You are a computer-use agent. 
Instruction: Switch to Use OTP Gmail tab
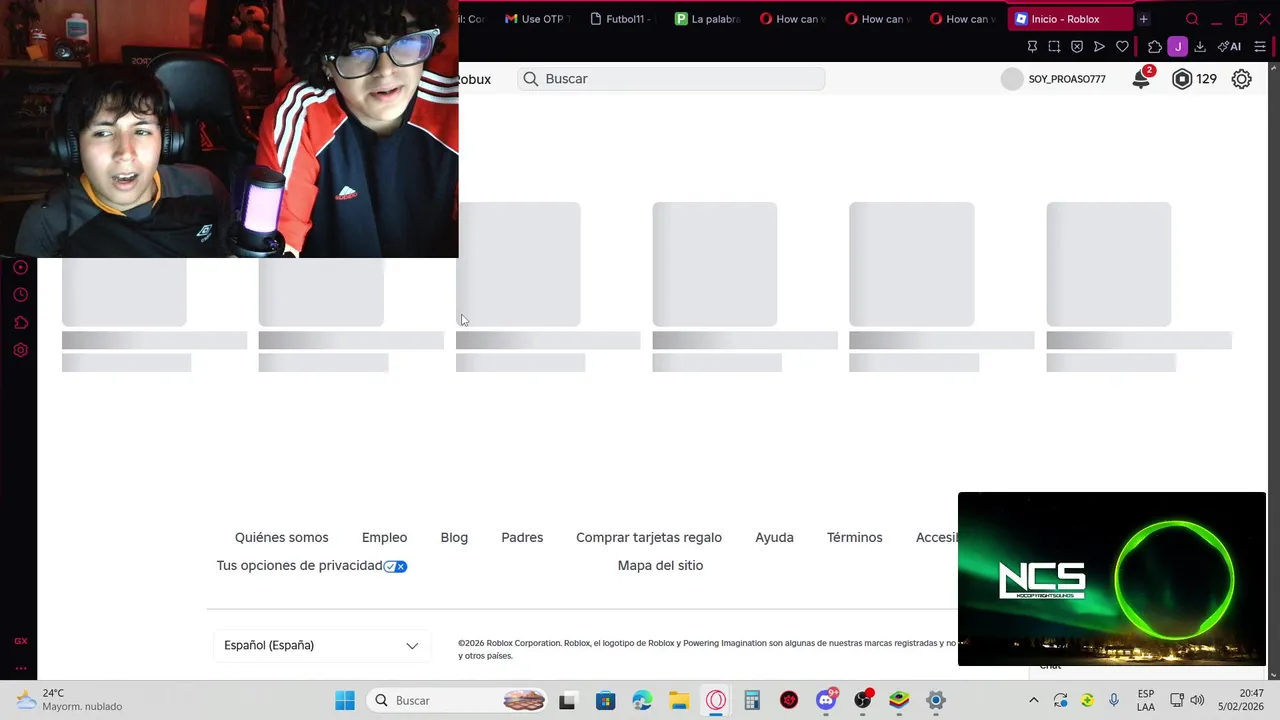tap(537, 19)
